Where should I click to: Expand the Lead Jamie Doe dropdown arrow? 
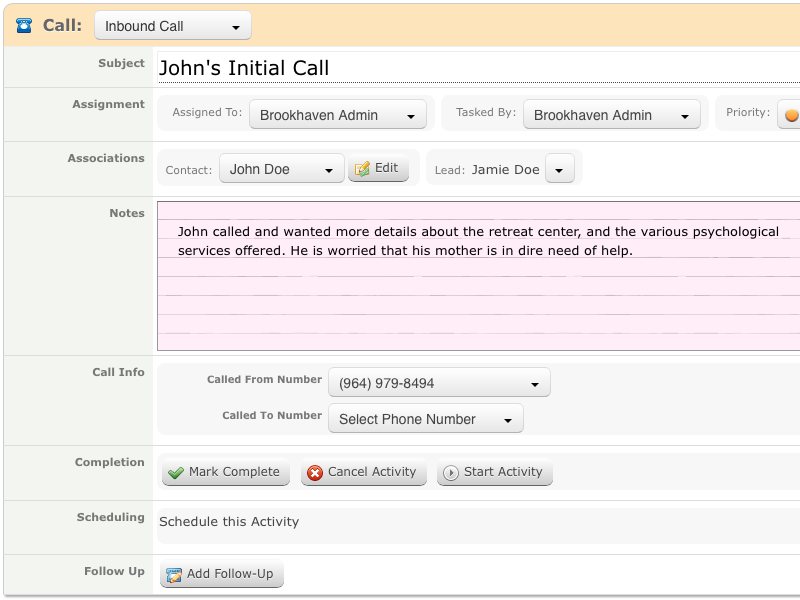click(559, 168)
